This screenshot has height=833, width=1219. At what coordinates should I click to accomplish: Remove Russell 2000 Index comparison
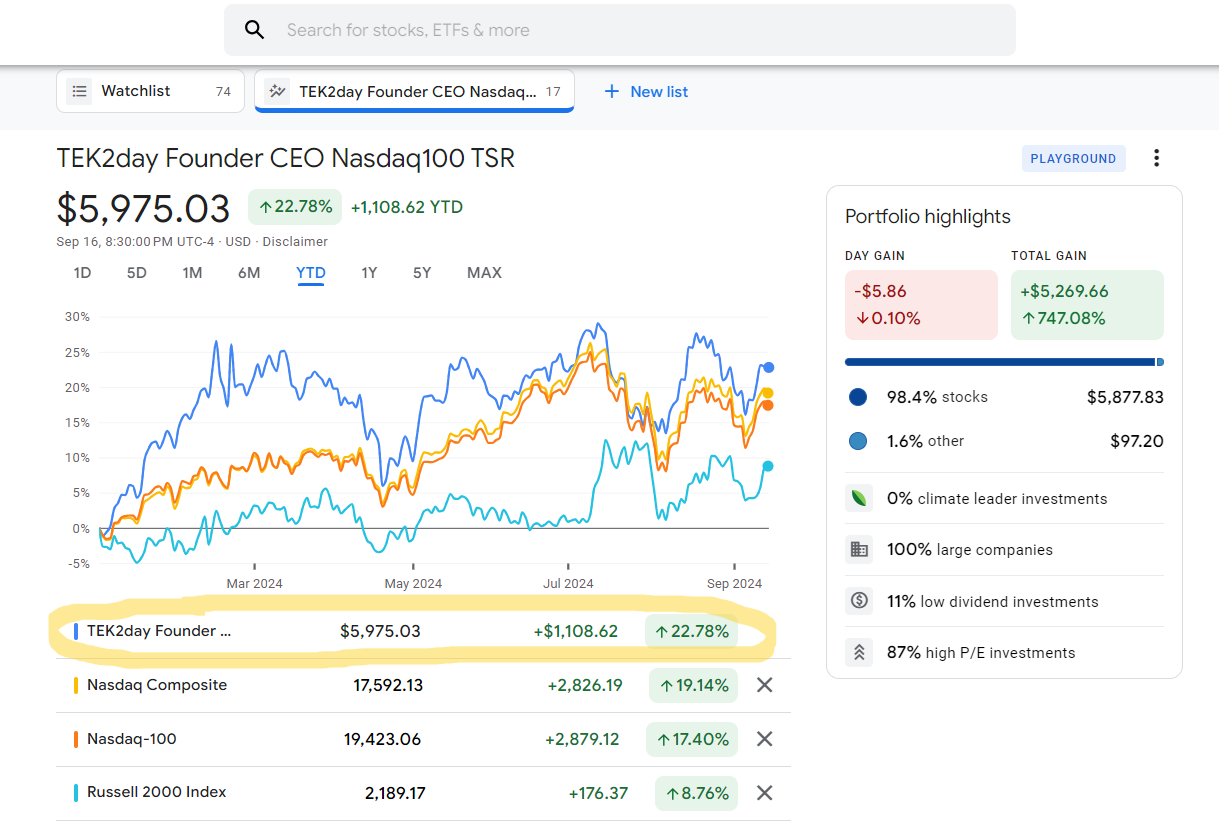click(x=764, y=793)
